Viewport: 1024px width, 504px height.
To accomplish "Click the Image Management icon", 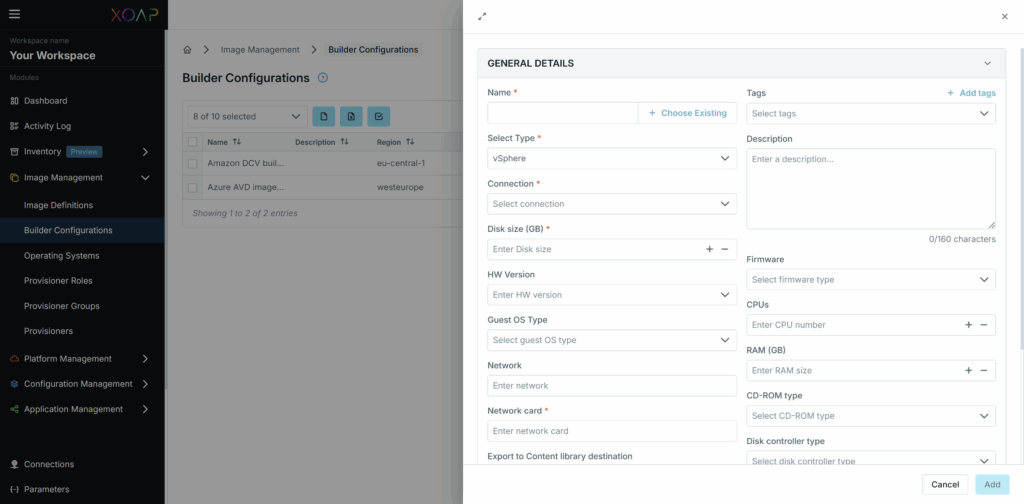I will tap(14, 178).
